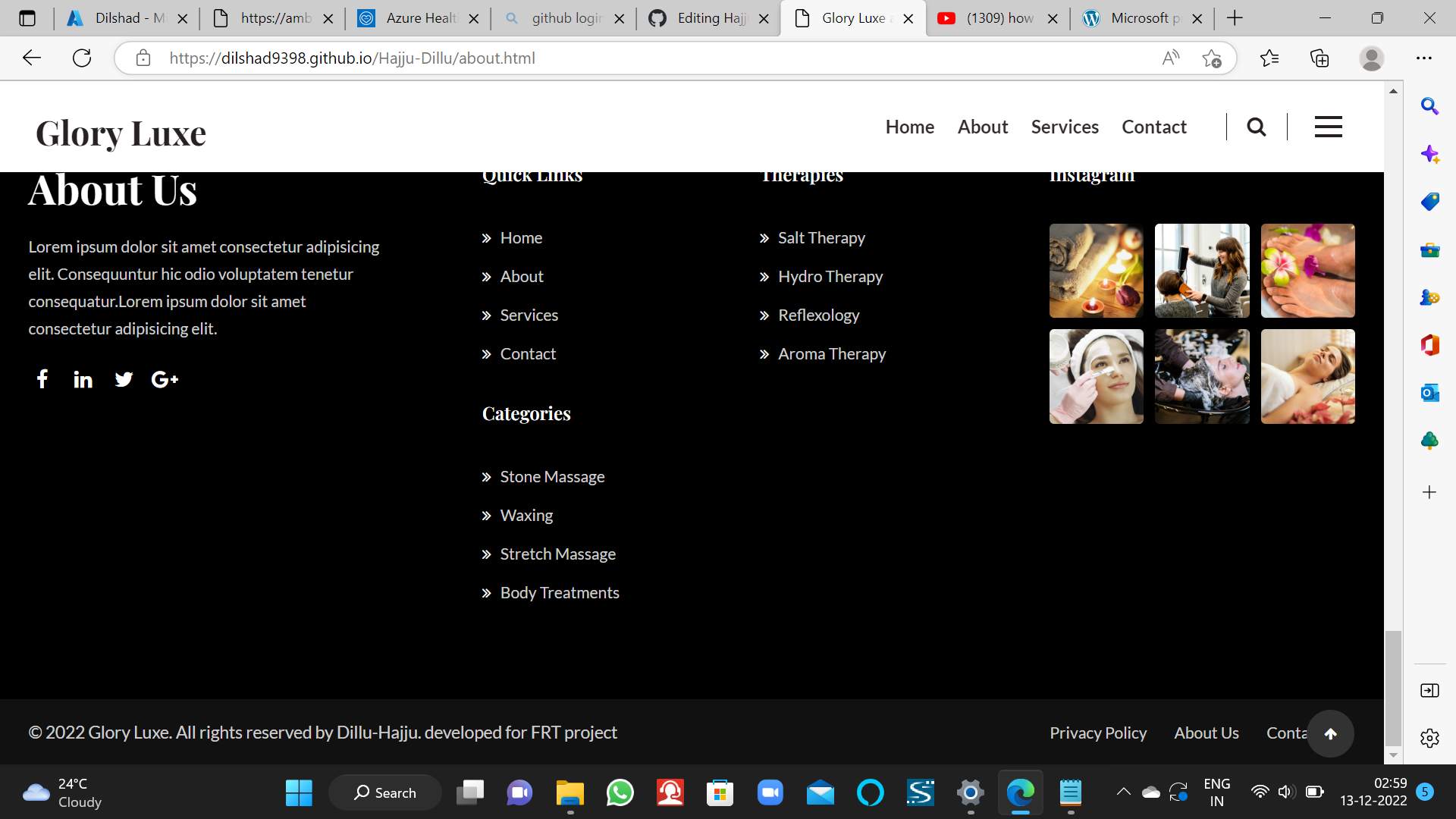Click the Facebook icon in footer
Image resolution: width=1456 pixels, height=819 pixels.
pos(42,379)
